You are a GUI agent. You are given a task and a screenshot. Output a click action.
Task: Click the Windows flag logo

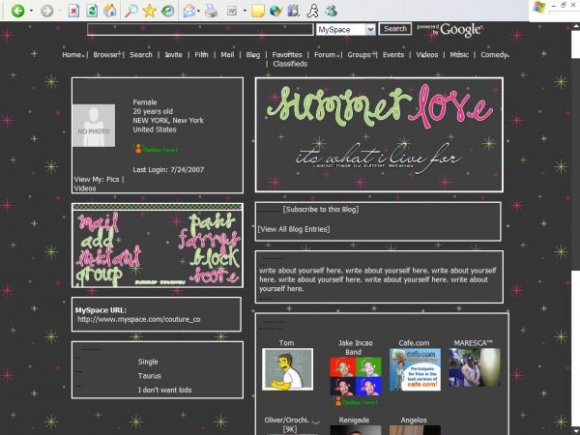[x=539, y=7]
